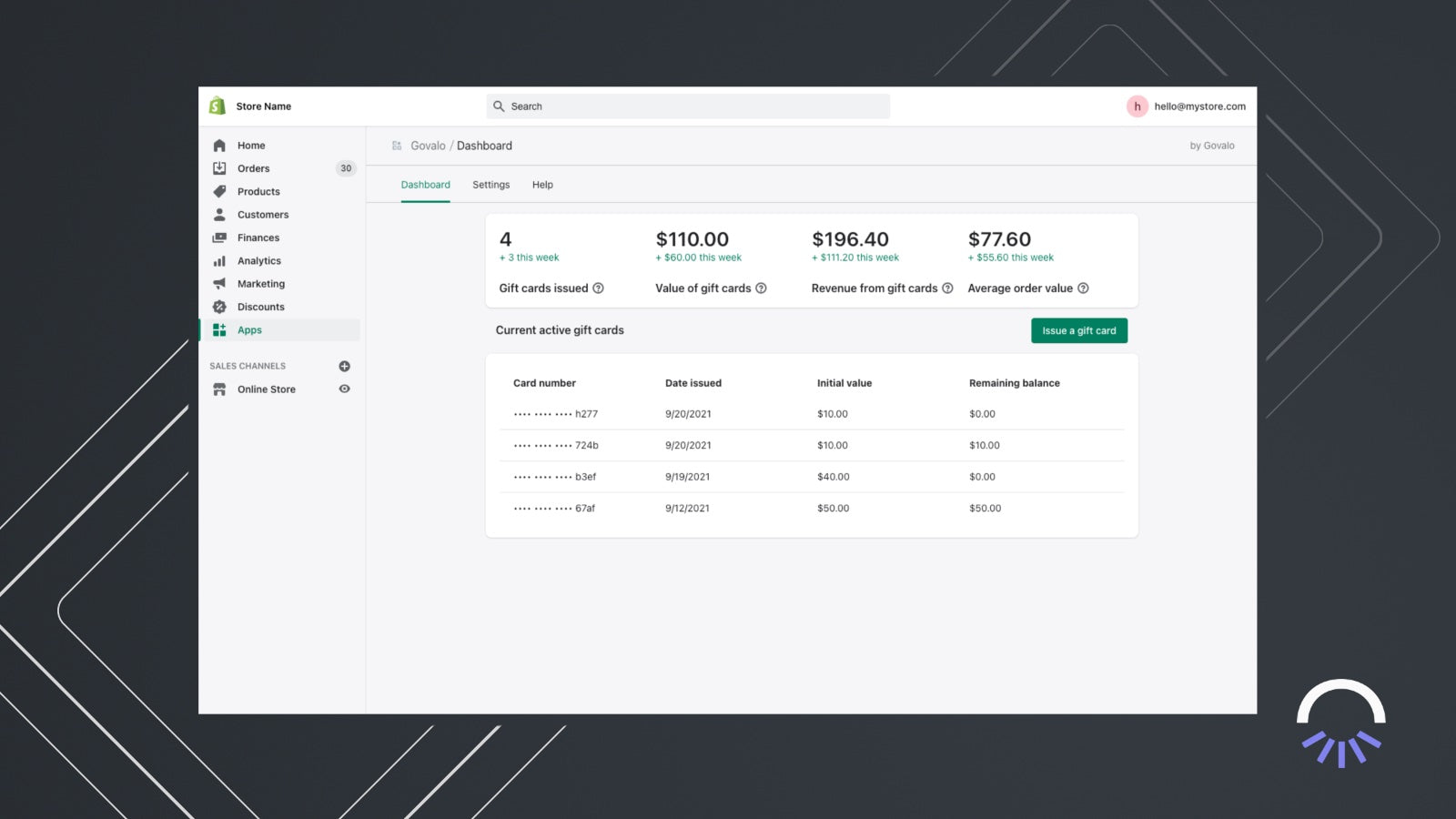Click the Orders inbox icon
This screenshot has width=1456, height=819.
219,168
